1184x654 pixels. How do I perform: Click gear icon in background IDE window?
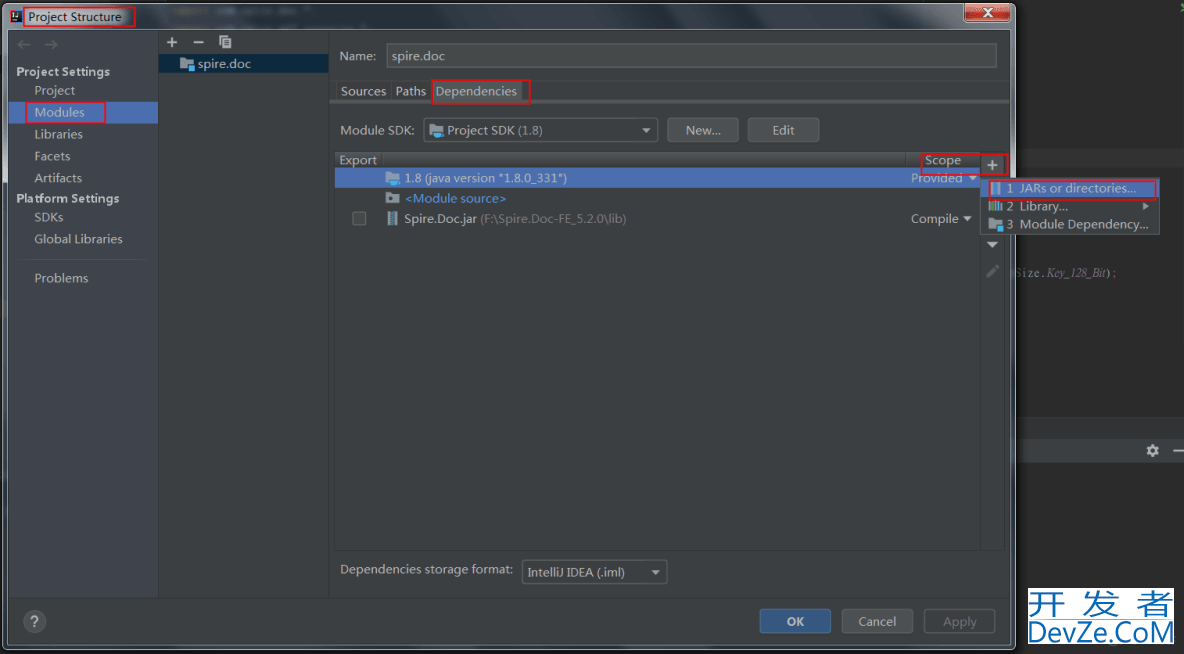[1152, 450]
